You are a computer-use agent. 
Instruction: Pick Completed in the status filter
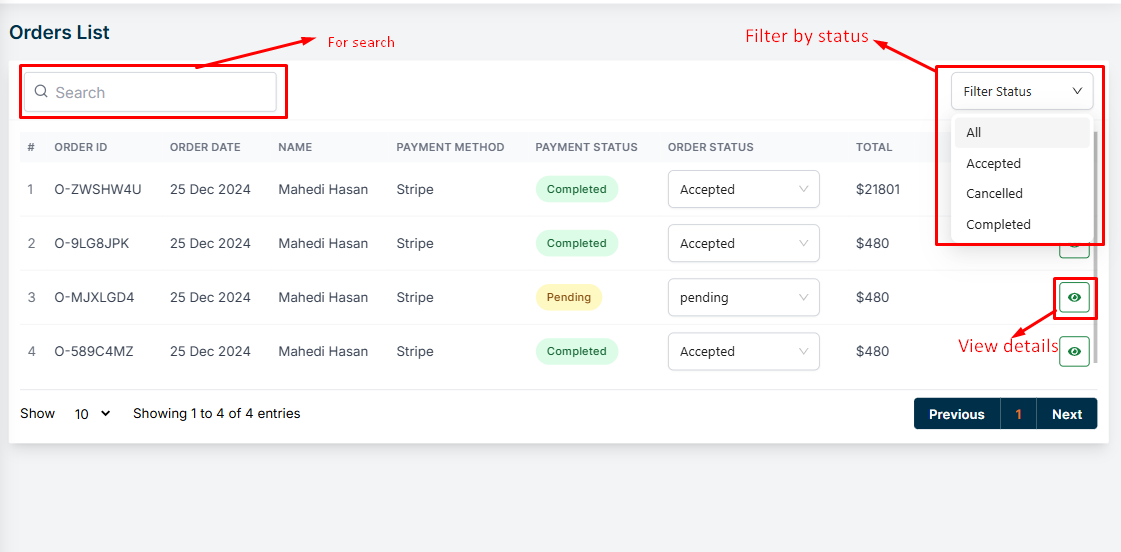[998, 225]
